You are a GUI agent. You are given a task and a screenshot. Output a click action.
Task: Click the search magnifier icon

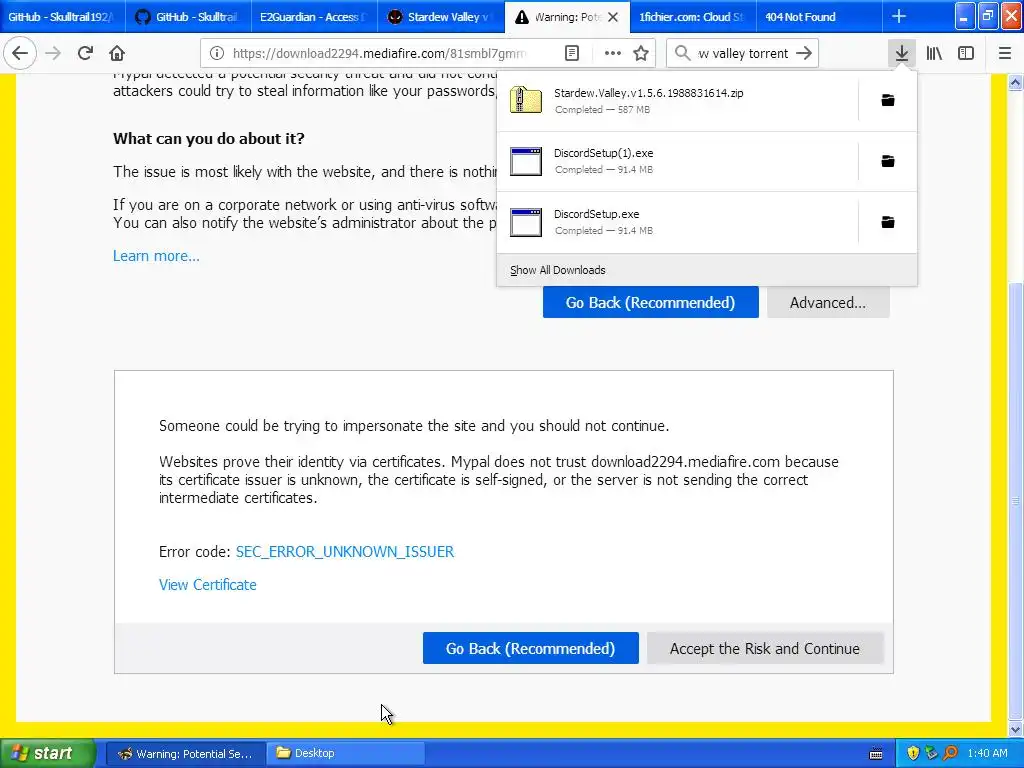coord(682,54)
